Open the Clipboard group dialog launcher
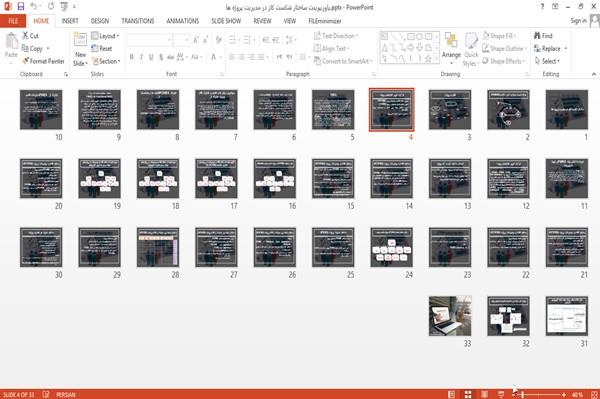The height and width of the screenshot is (399, 600). pyautogui.click(x=65, y=74)
